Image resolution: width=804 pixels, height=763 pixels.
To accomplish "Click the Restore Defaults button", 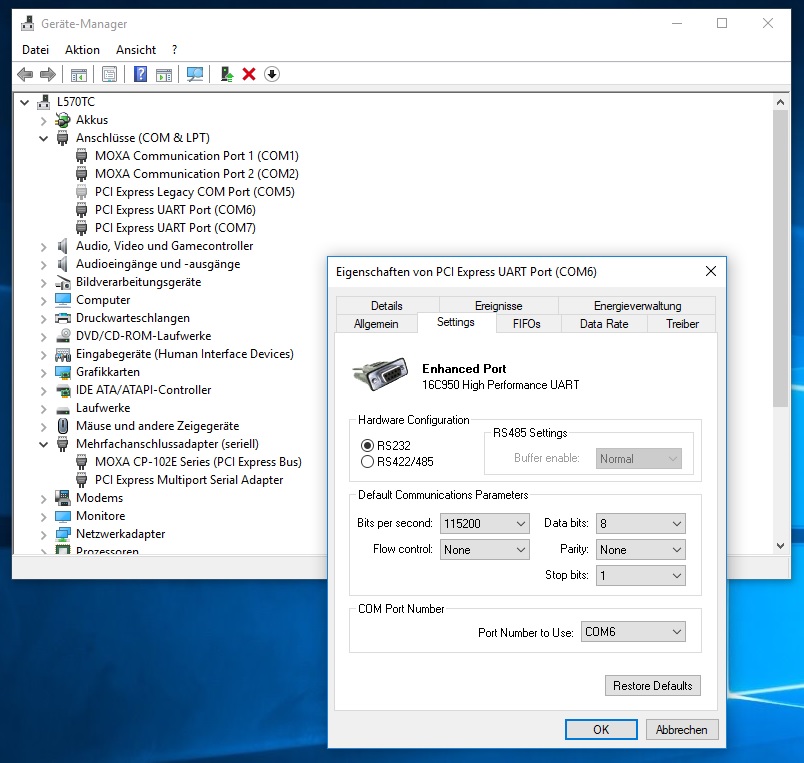I will tap(652, 686).
